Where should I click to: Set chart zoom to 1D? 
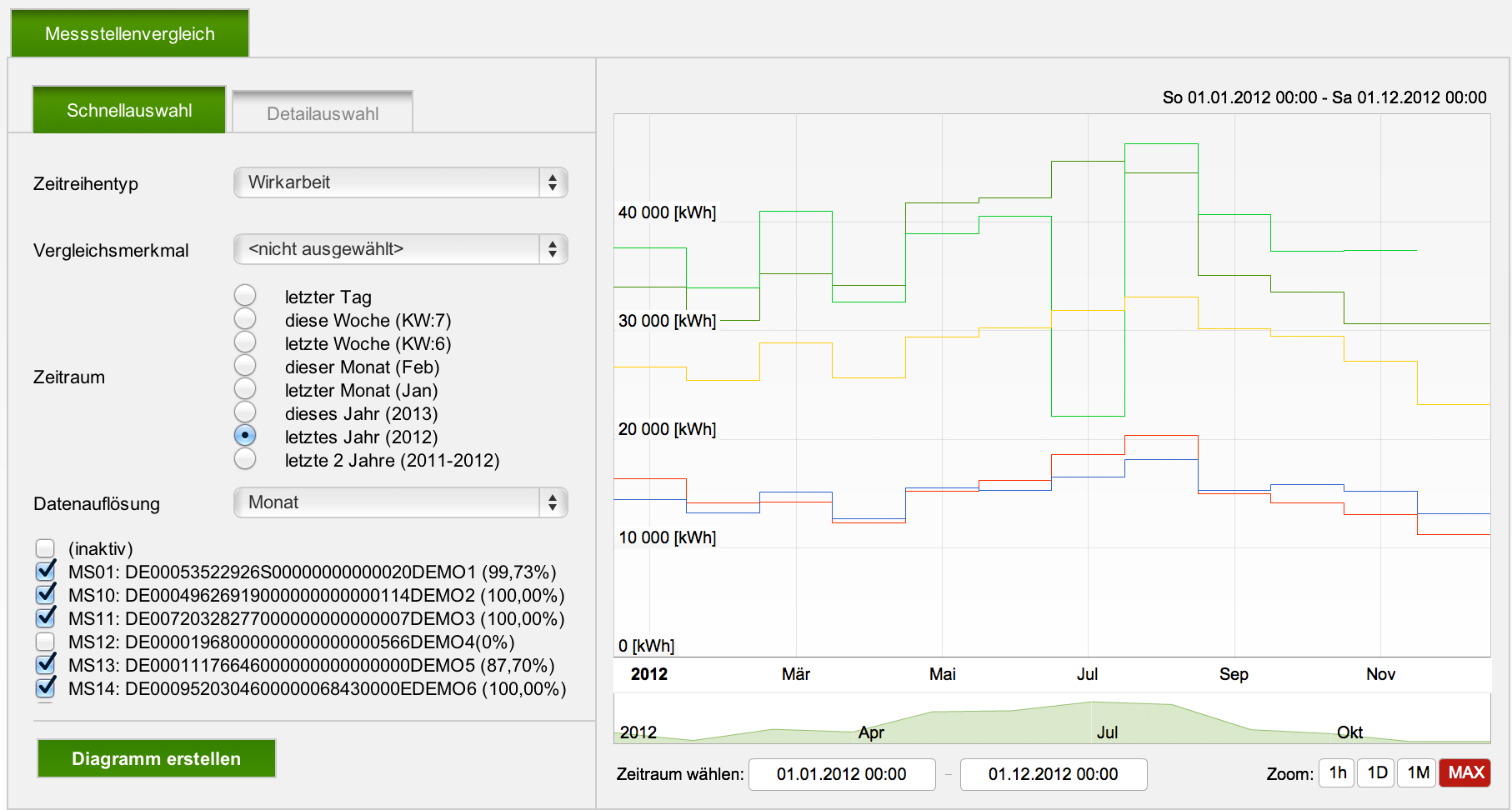(x=1377, y=773)
